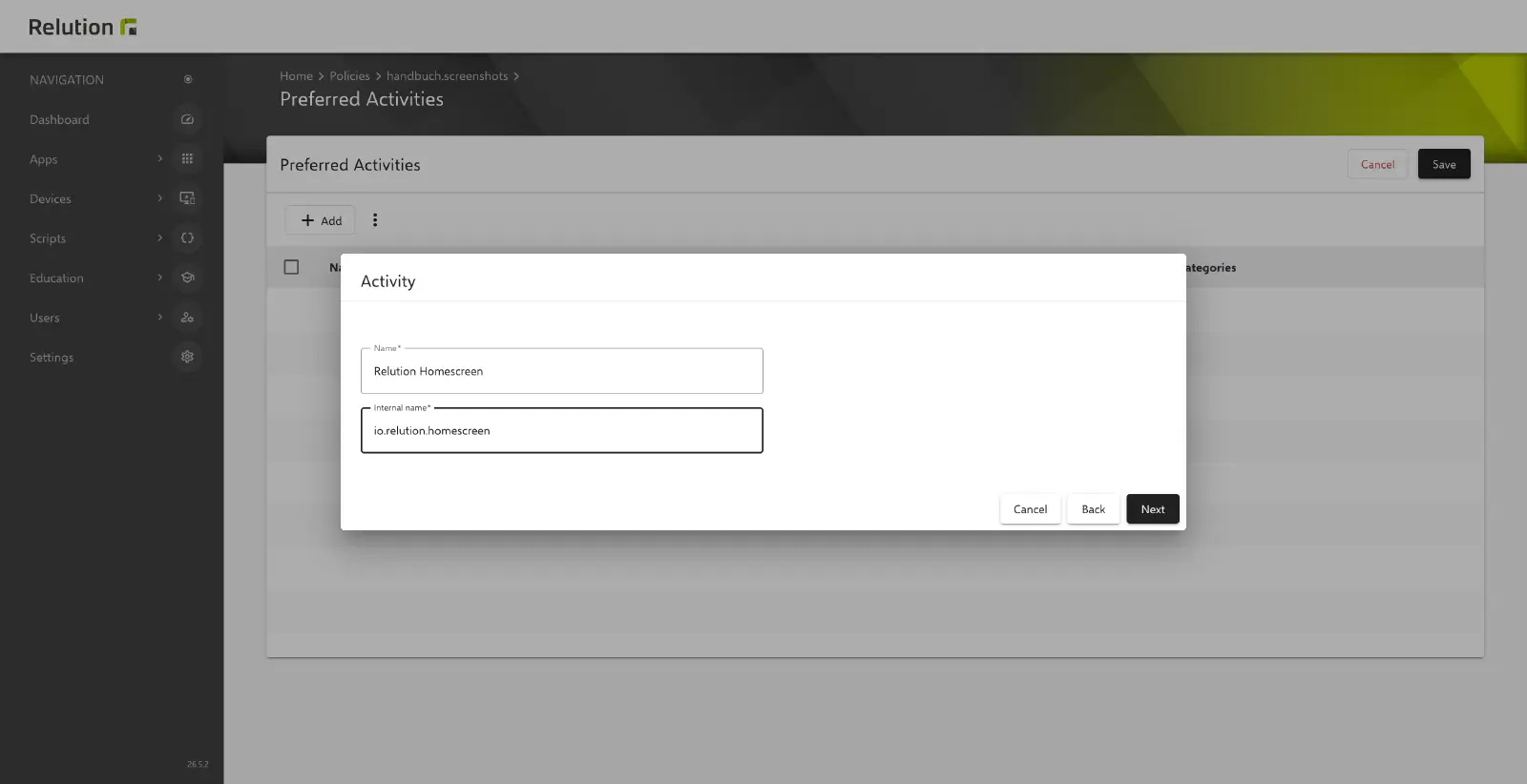The height and width of the screenshot is (784, 1527).
Task: Expand the Apps navigation section
Action: tap(159, 158)
